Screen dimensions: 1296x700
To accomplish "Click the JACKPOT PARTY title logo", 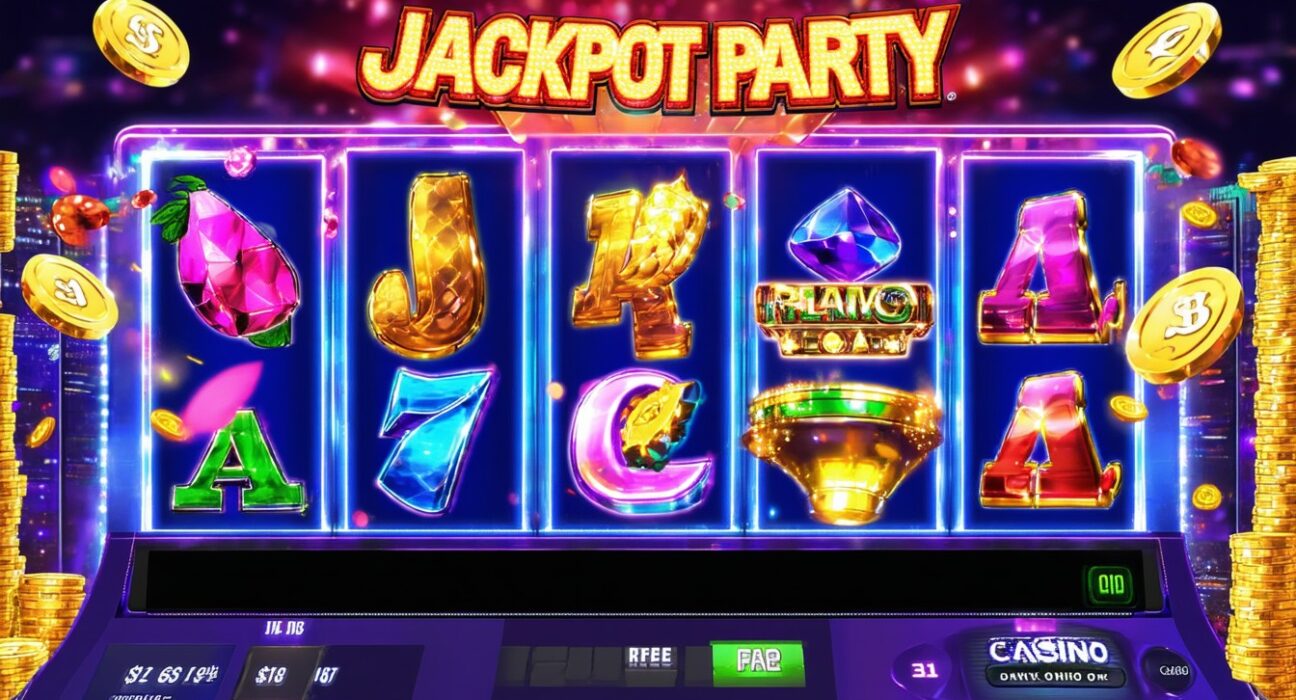I will click(x=654, y=56).
